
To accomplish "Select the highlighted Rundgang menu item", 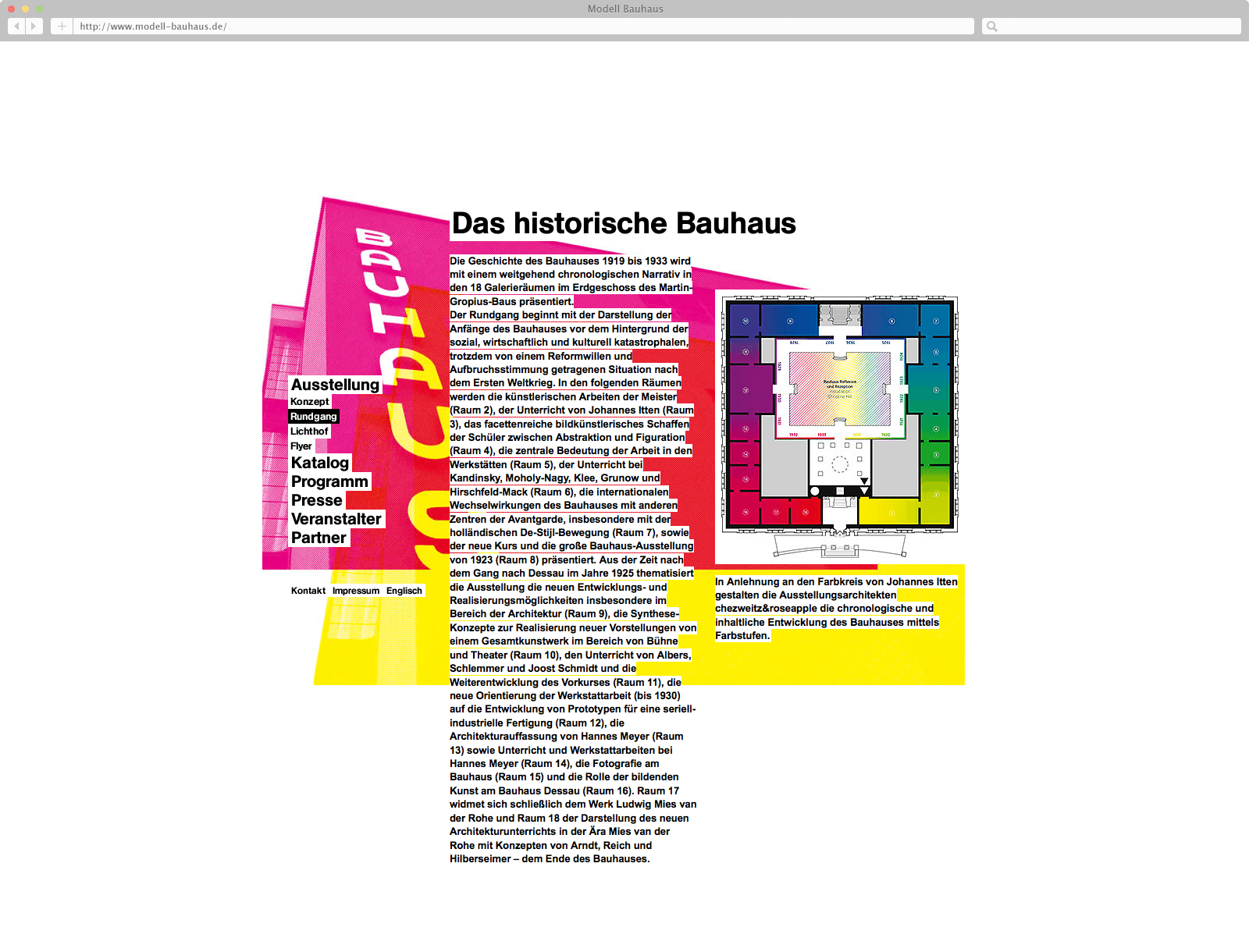I will [314, 416].
